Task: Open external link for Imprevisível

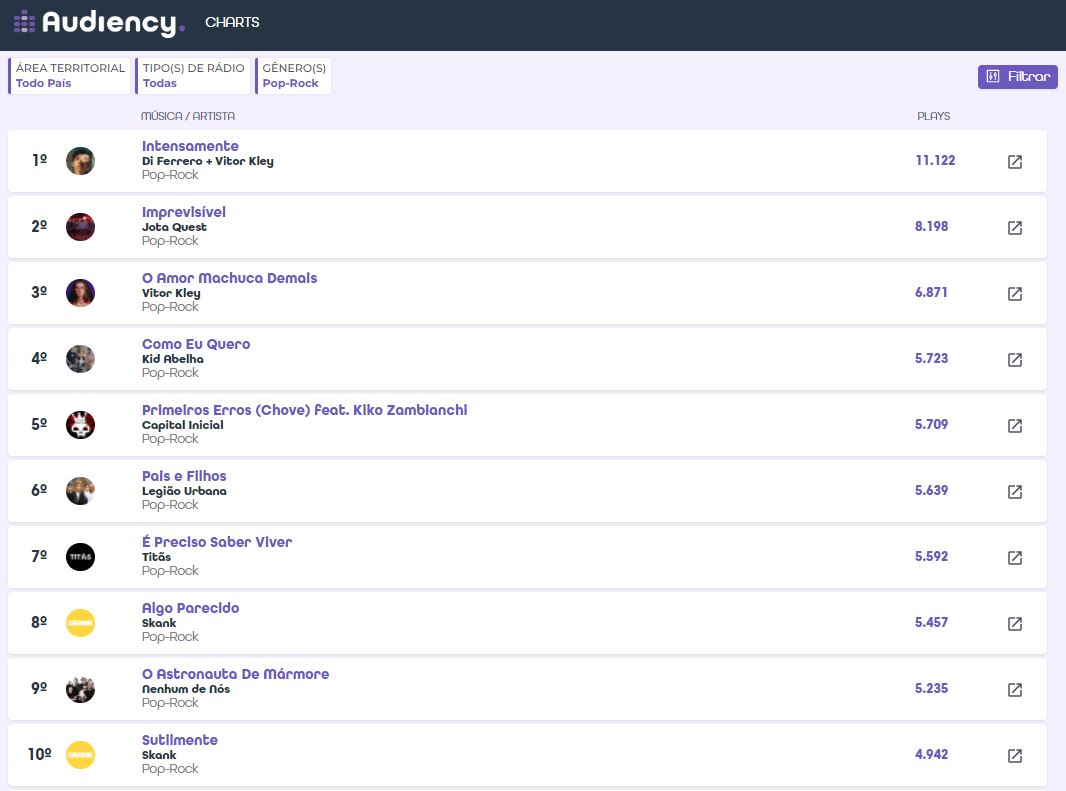Action: (x=1014, y=228)
